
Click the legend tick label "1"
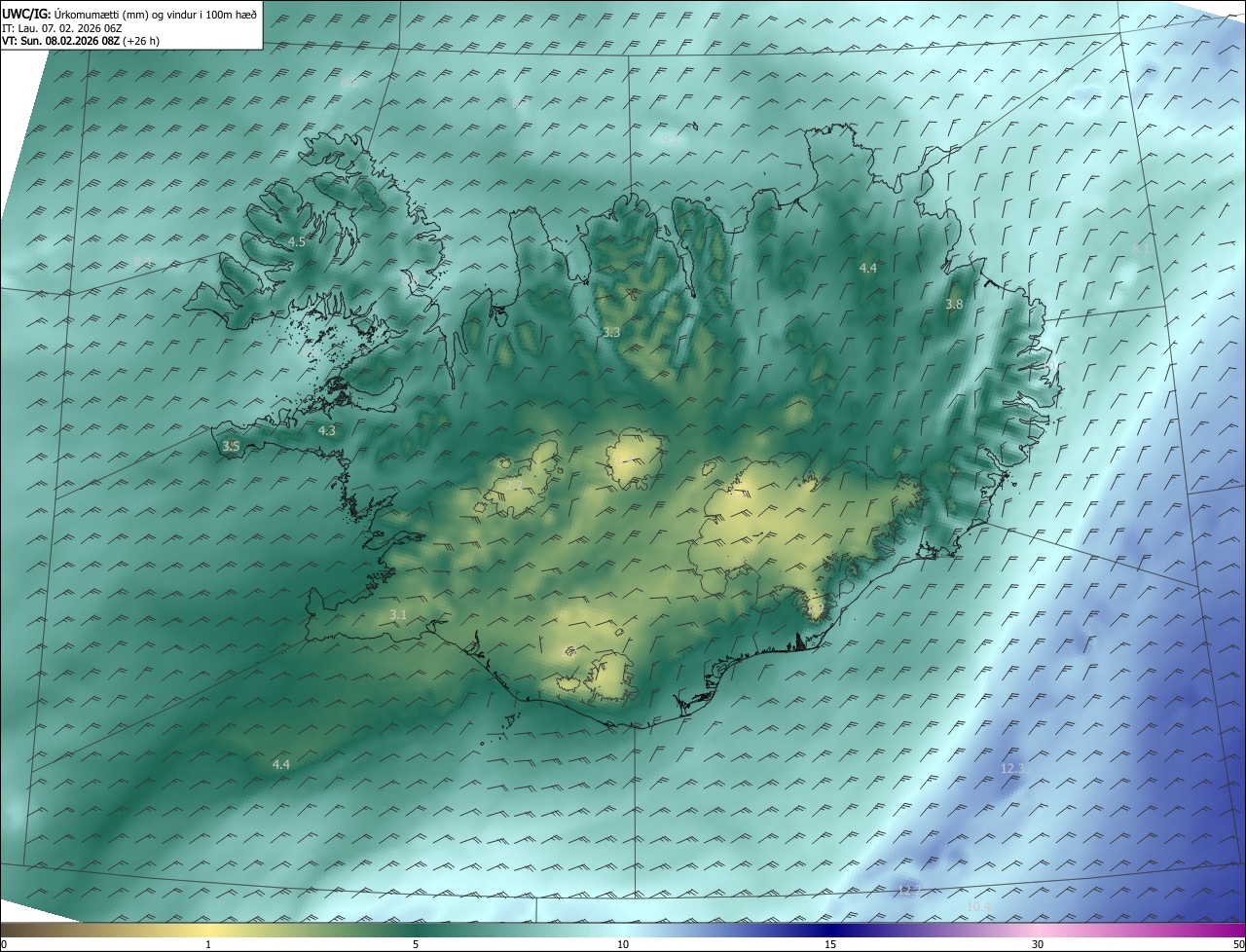coord(208,944)
